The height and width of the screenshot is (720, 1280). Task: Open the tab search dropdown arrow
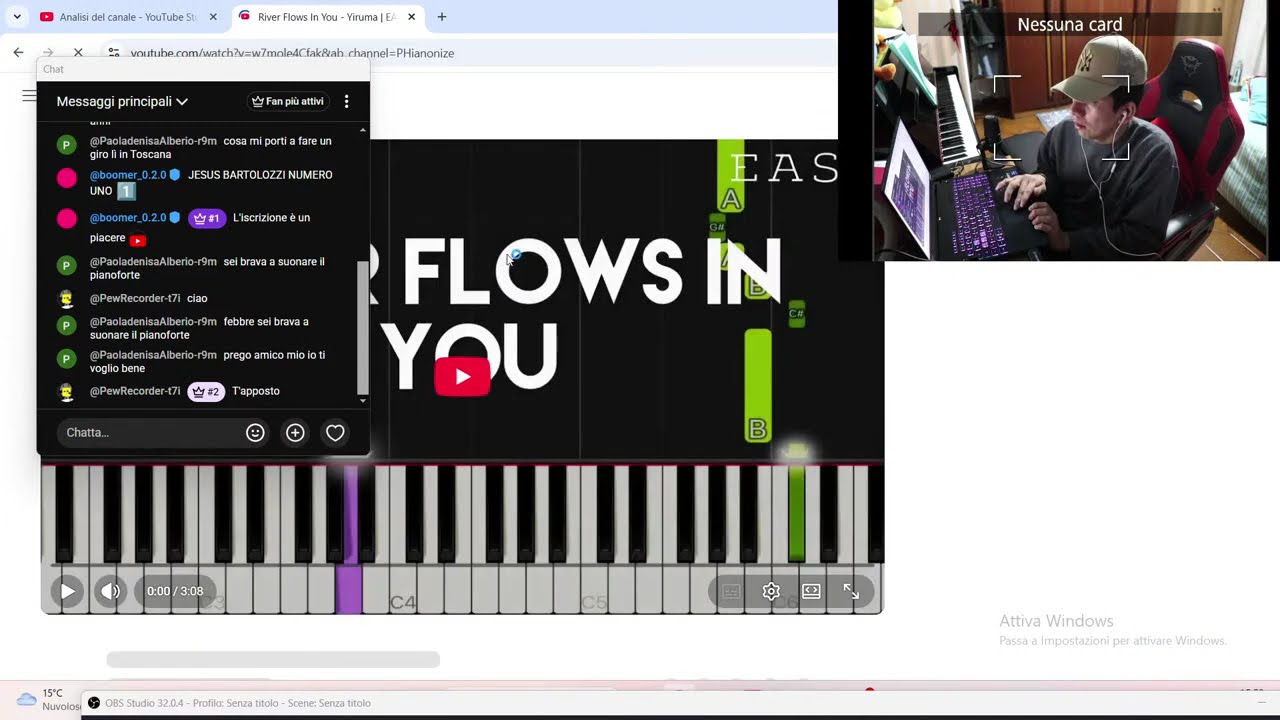coord(17,17)
